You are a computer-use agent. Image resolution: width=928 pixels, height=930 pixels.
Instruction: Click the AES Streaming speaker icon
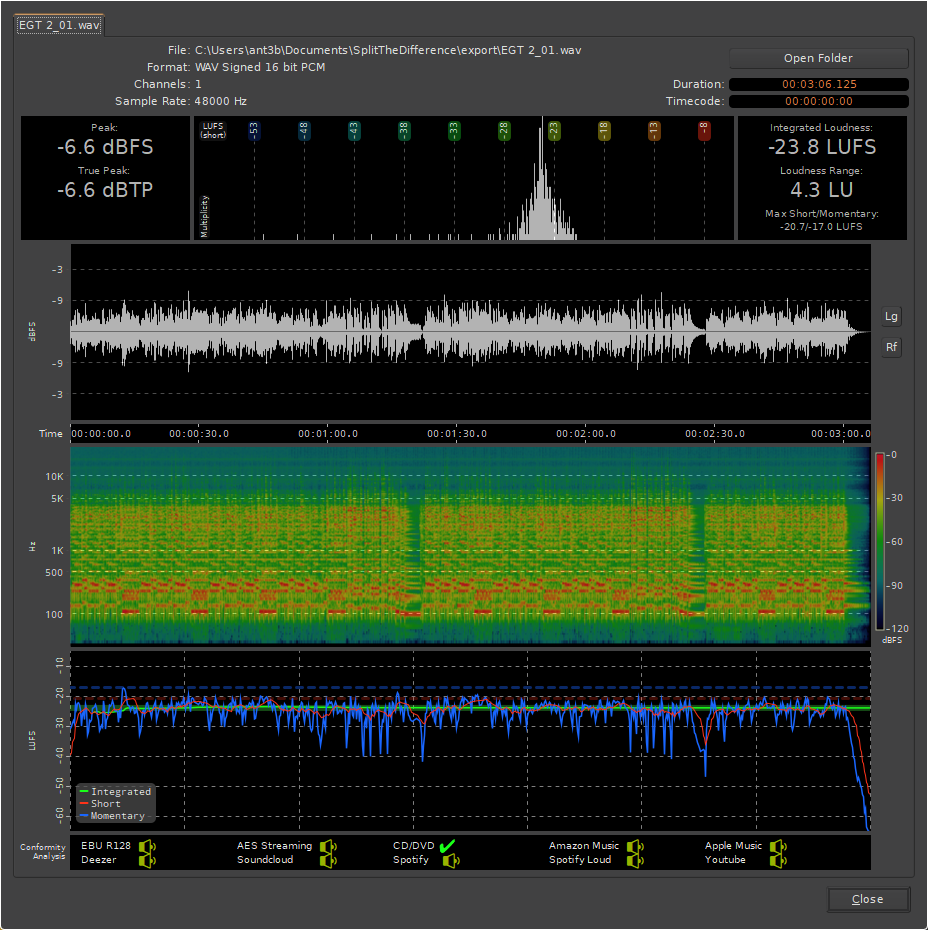click(x=327, y=846)
